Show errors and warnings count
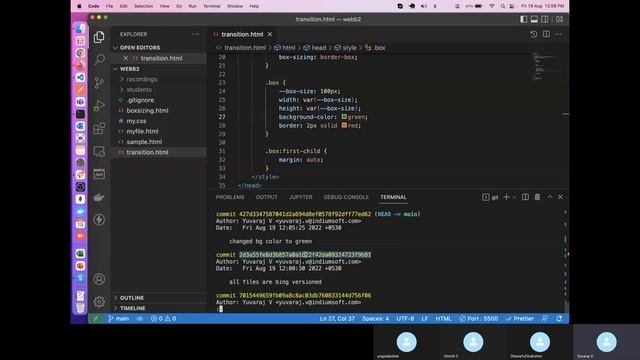This screenshot has width=640, height=360. [163, 319]
